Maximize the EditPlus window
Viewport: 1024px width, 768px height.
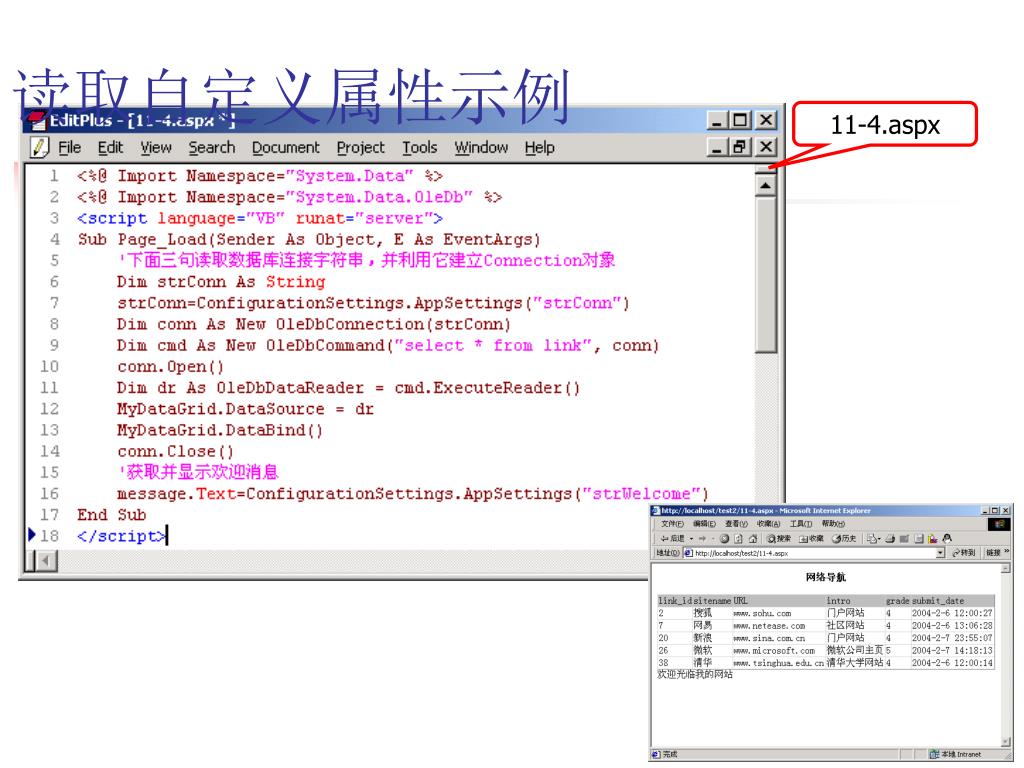point(740,120)
